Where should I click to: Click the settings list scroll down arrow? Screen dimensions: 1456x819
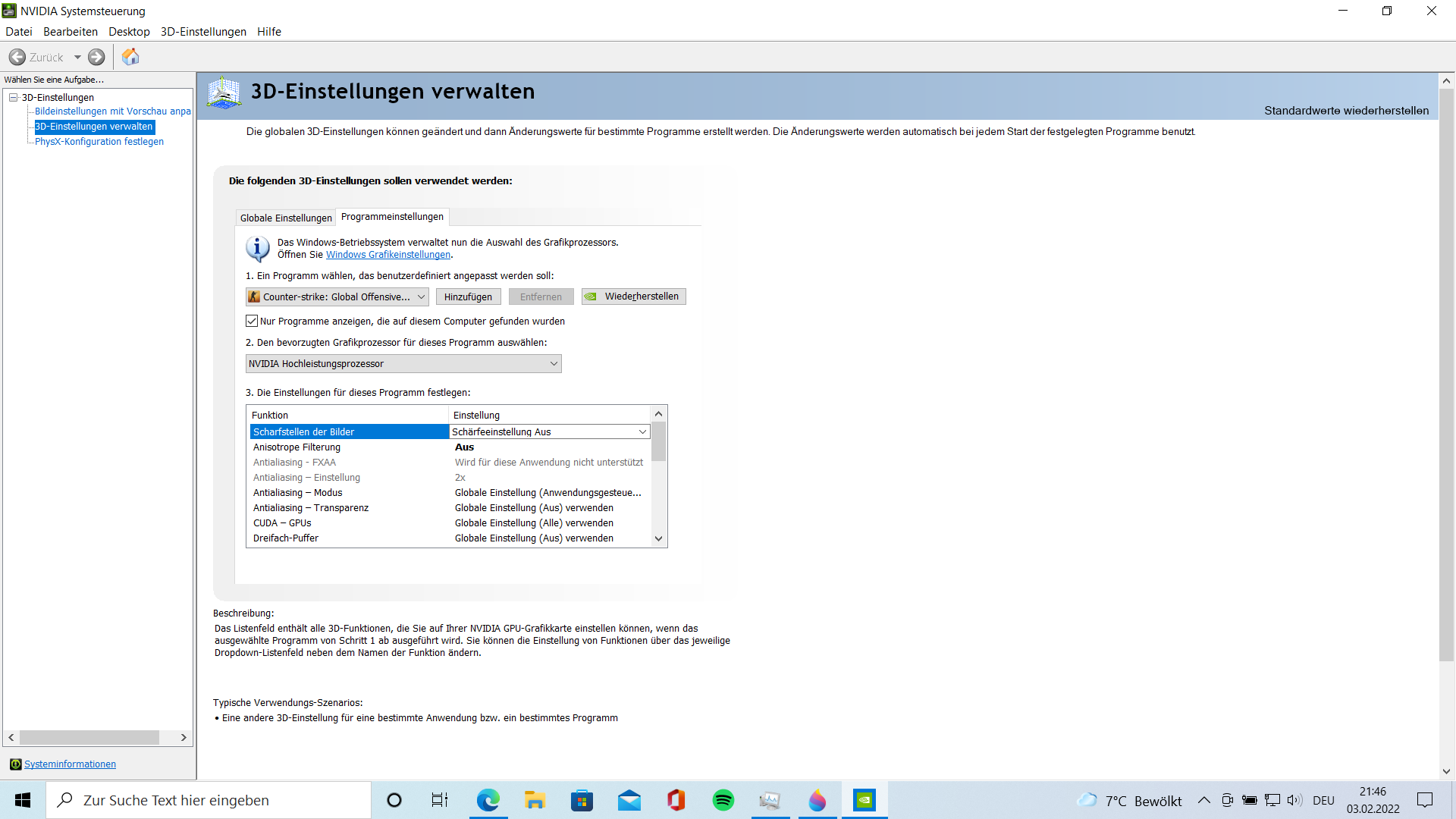pyautogui.click(x=658, y=538)
